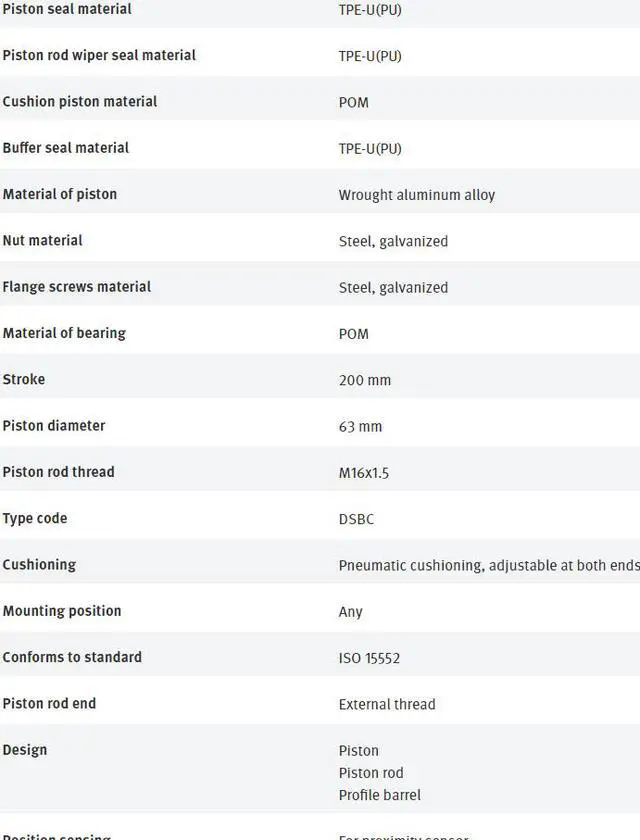Click the "Profile barrel" design entry
This screenshot has width=640, height=840.
pos(379,795)
